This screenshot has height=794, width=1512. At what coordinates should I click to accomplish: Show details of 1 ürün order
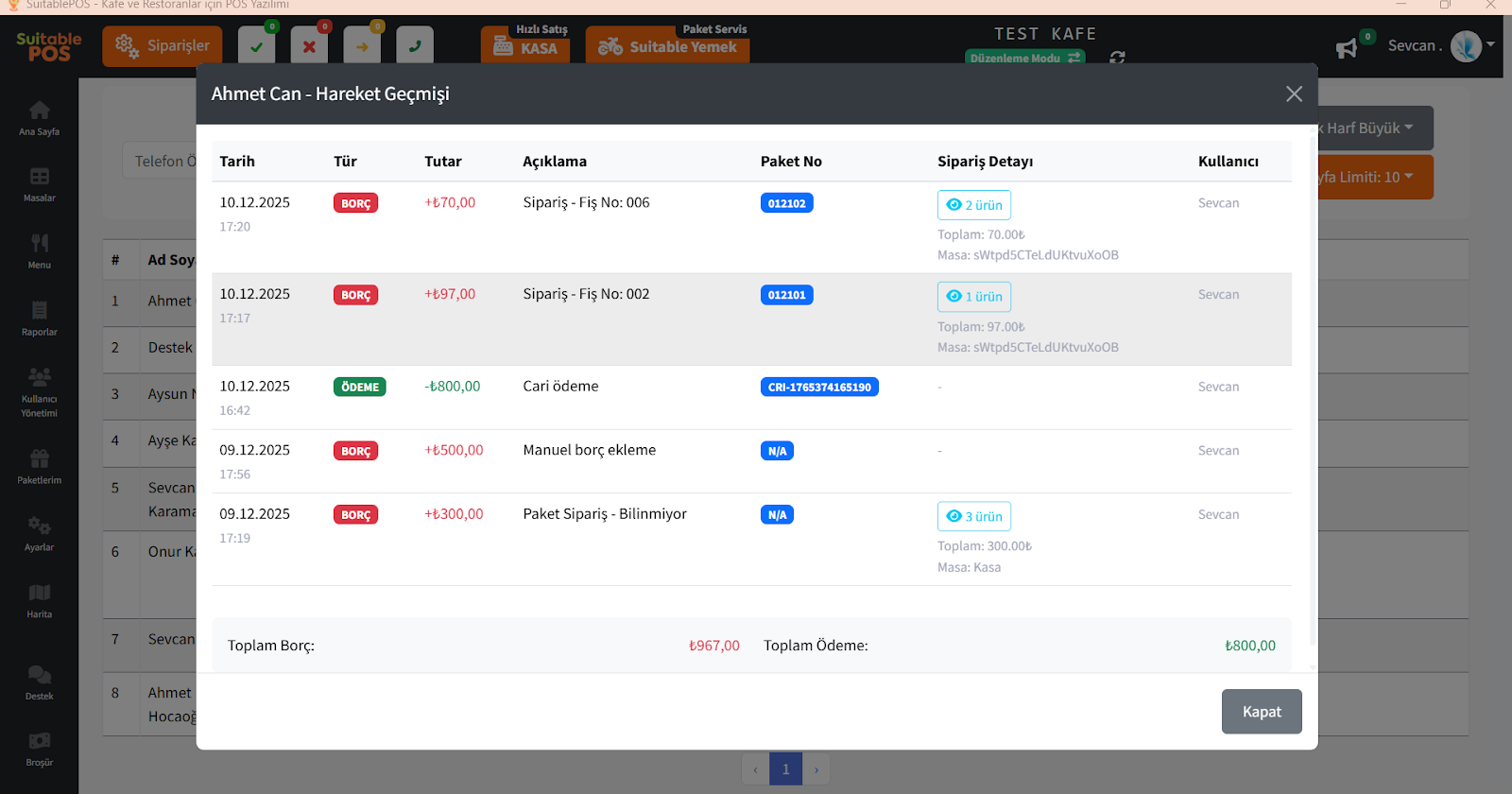pyautogui.click(x=974, y=297)
